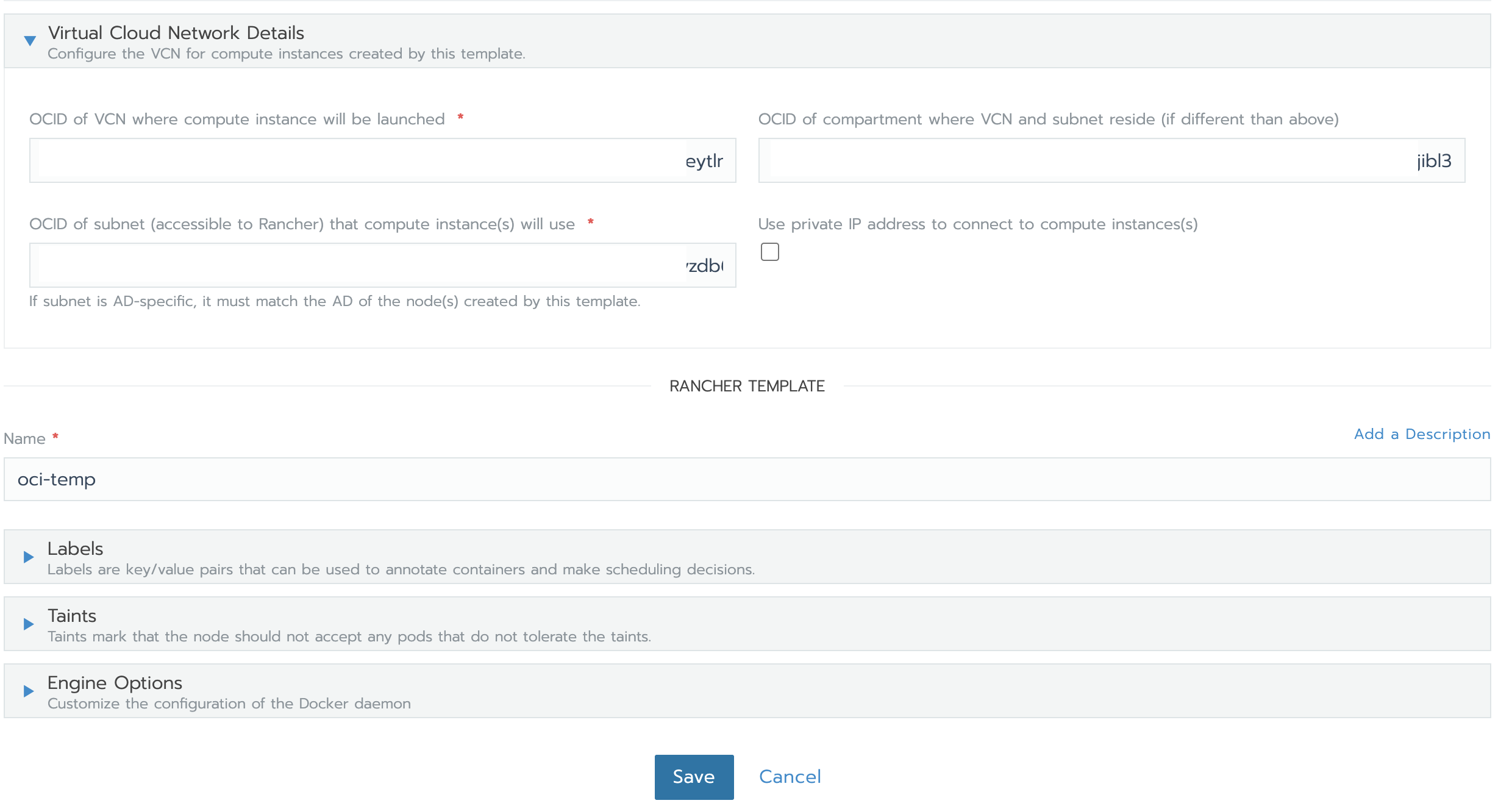Cancel the template form
The width and height of the screenshot is (1512, 806).
[x=790, y=776]
